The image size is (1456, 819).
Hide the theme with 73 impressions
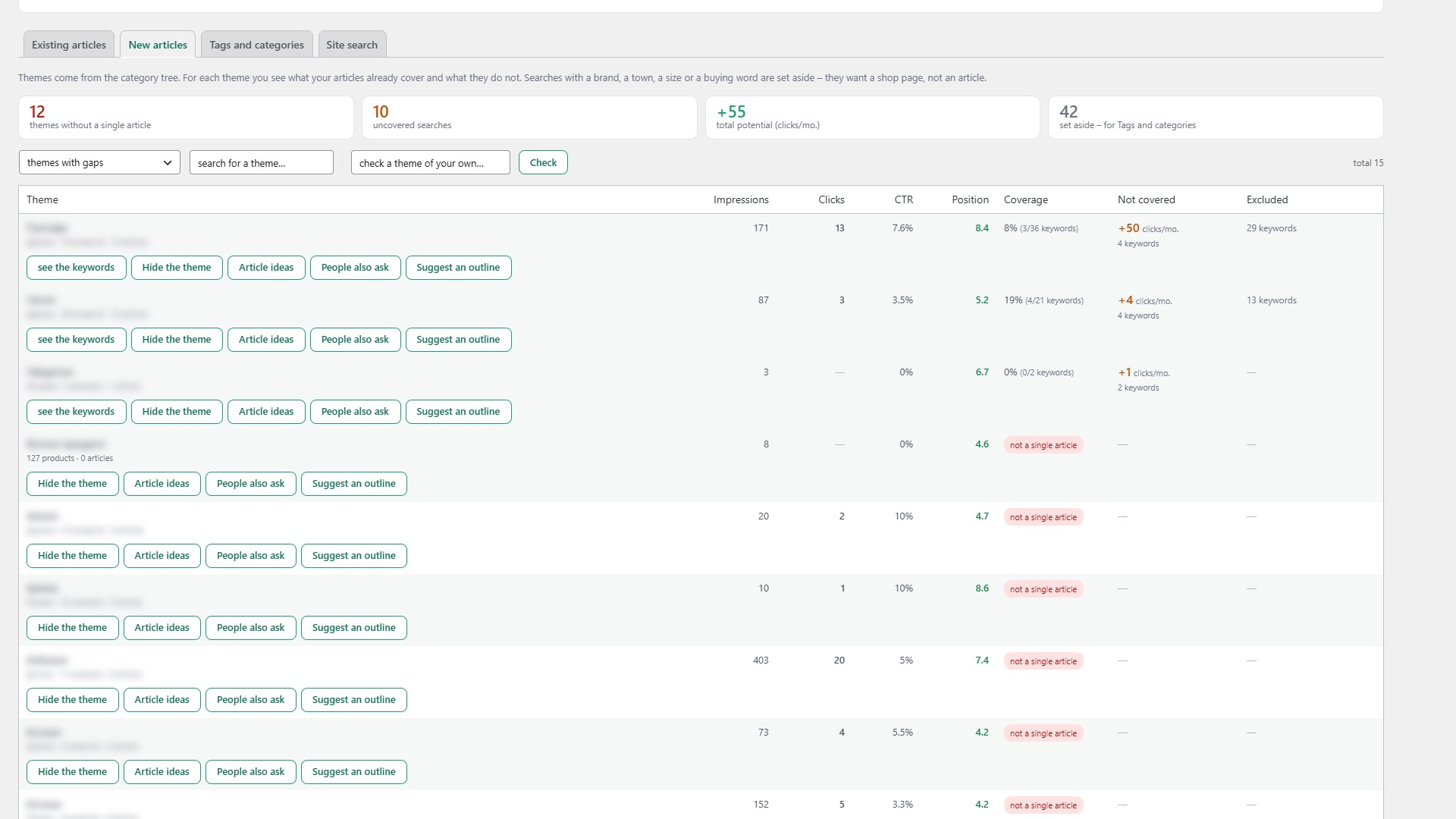coord(73,772)
